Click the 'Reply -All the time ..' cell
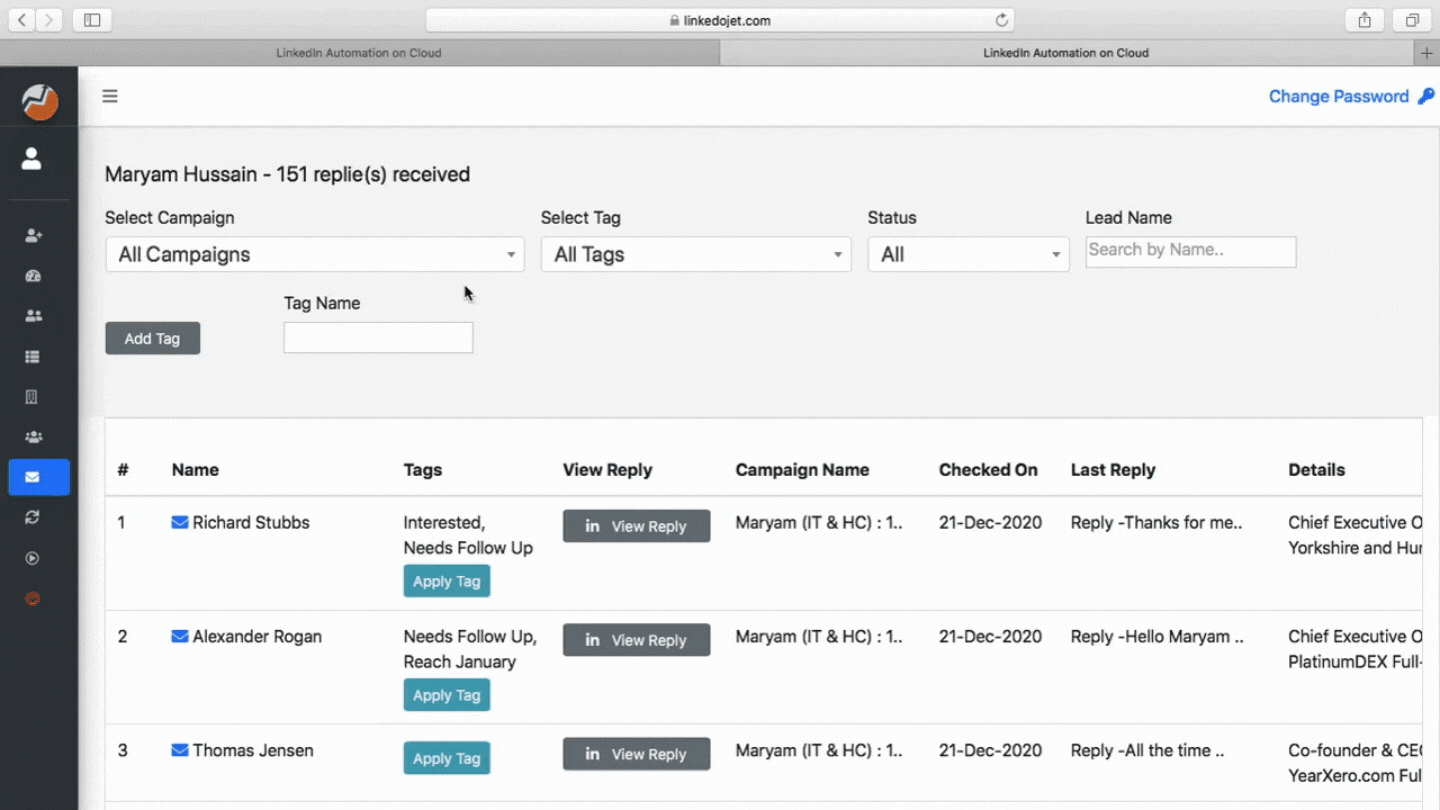The image size is (1440, 810). (1148, 750)
